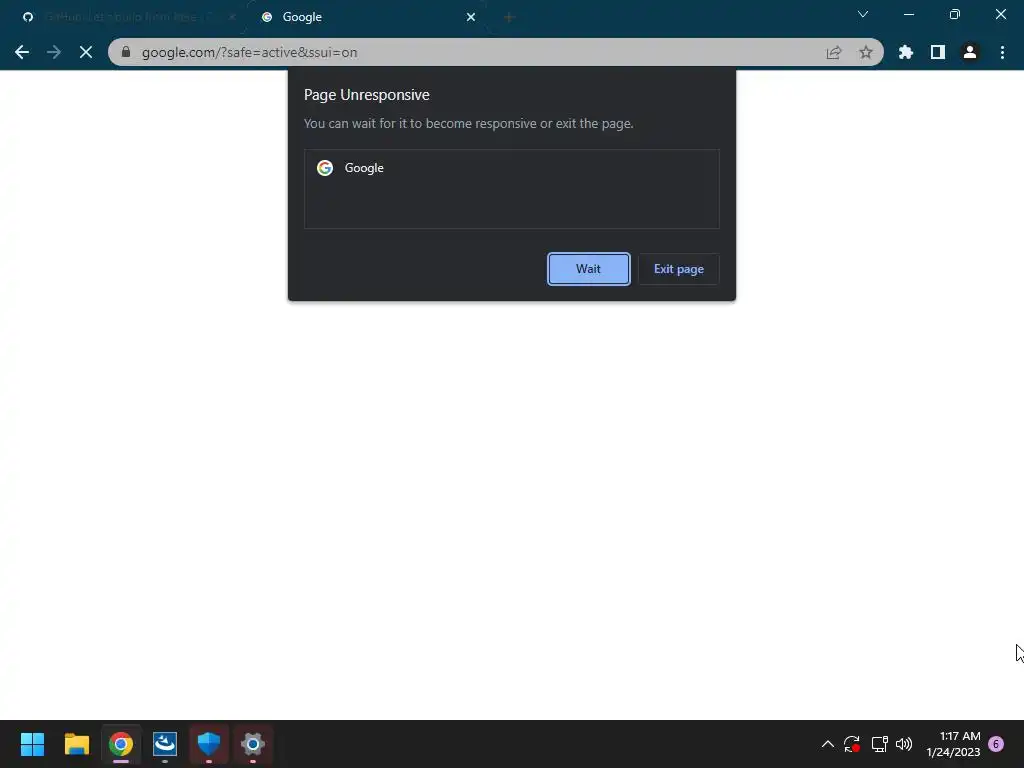
Task: Select the Google entry in the unresponsive list
Action: [x=511, y=168]
